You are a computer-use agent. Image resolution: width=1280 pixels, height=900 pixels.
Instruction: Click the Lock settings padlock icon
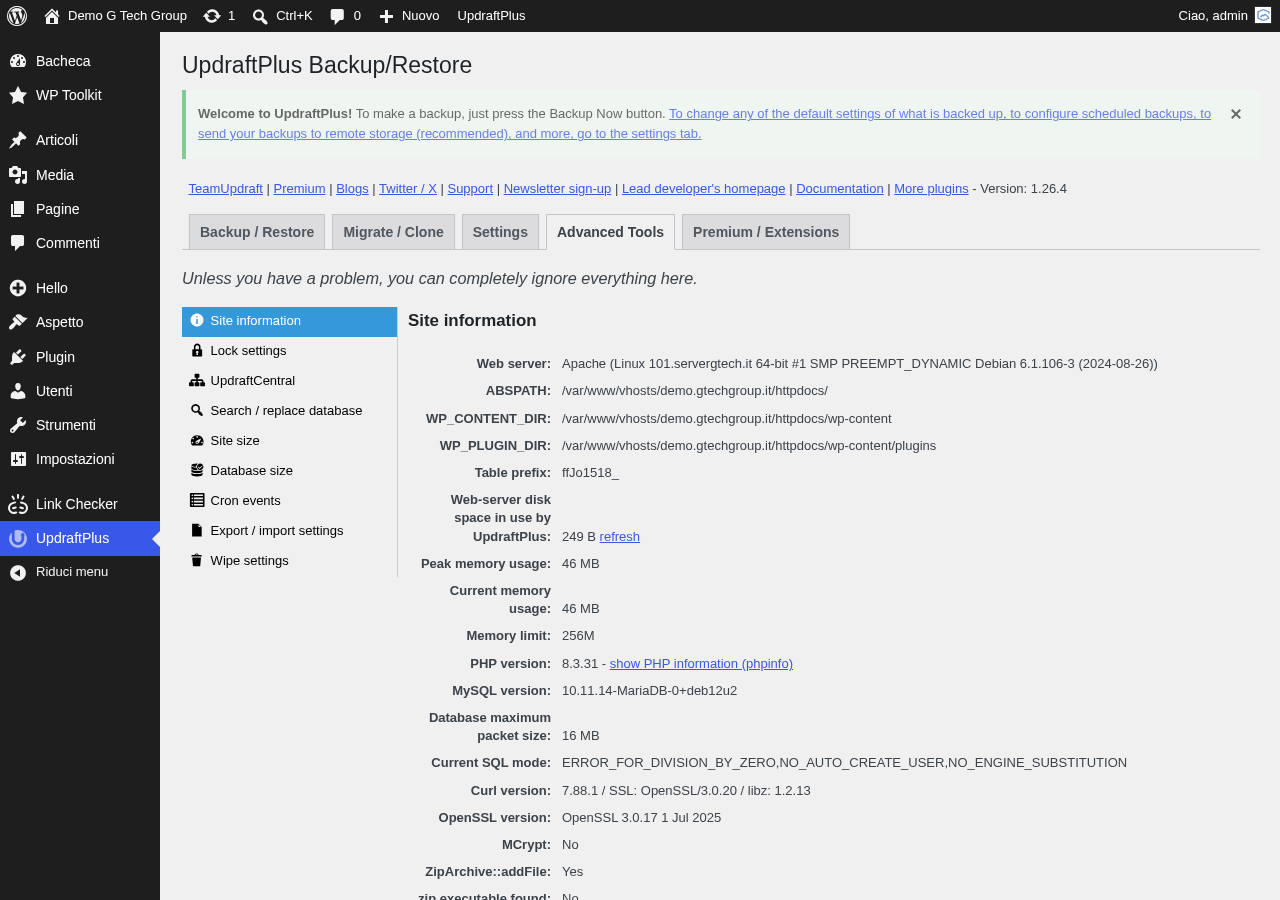tap(197, 350)
